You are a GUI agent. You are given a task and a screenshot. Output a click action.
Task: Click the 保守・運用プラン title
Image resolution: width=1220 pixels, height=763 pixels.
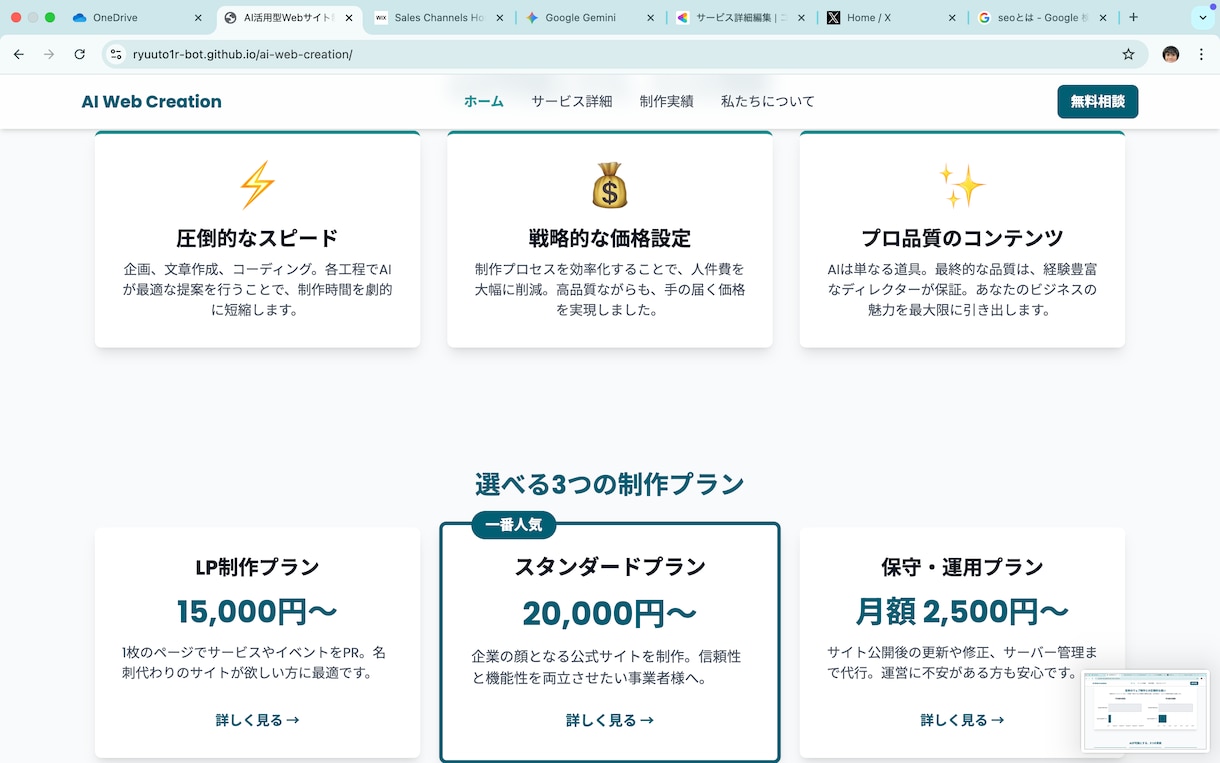point(962,567)
